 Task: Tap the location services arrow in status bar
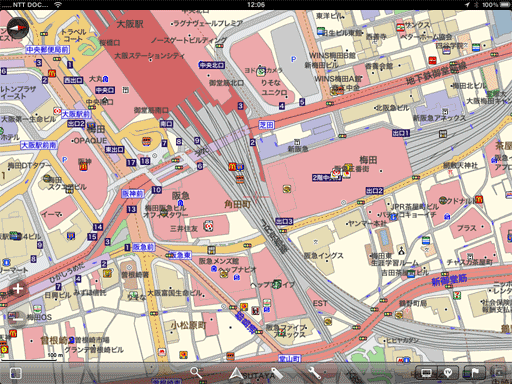[467, 5]
